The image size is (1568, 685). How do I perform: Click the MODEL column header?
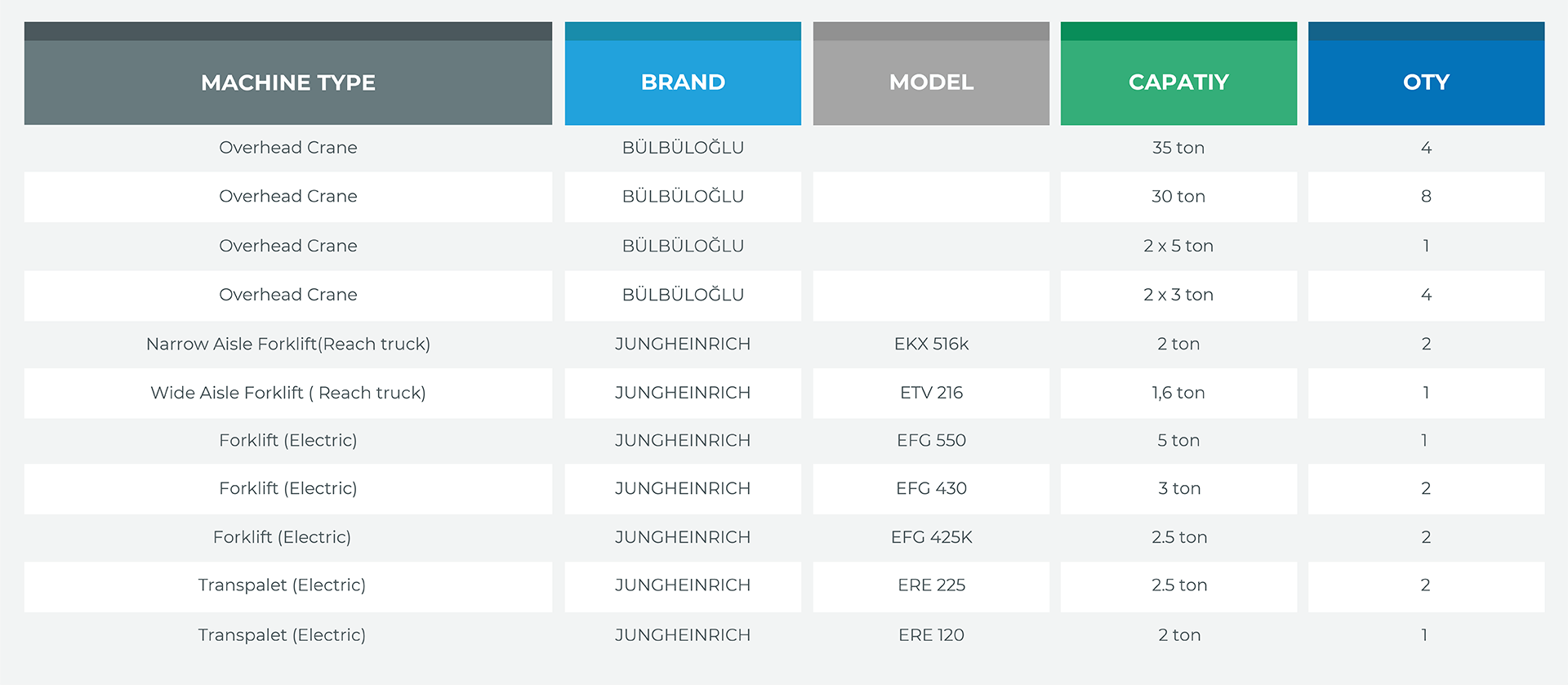click(931, 82)
